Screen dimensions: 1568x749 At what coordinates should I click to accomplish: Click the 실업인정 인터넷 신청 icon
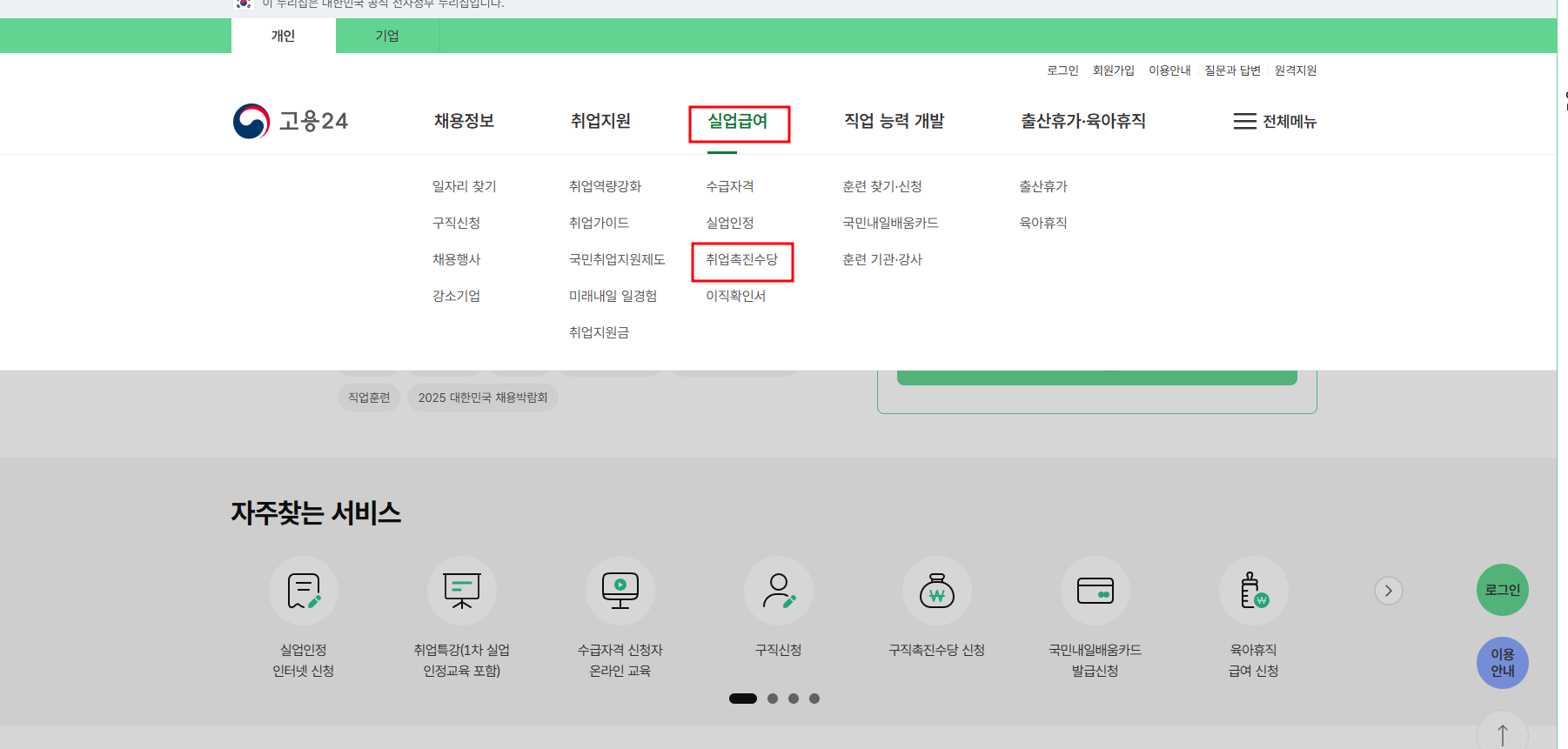[304, 591]
